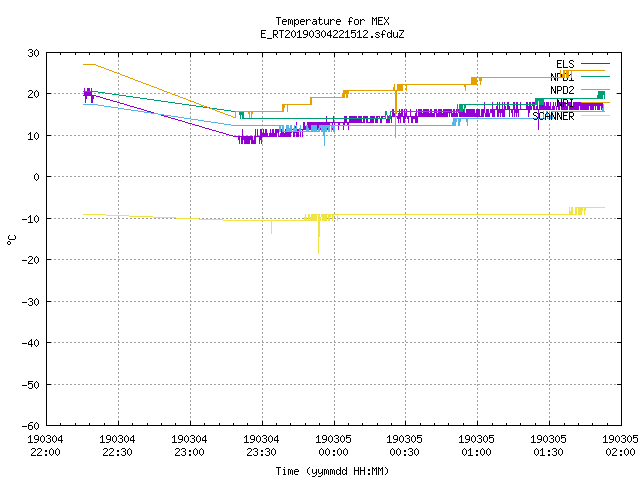Click the y-axis tick label -20

(x=31, y=260)
